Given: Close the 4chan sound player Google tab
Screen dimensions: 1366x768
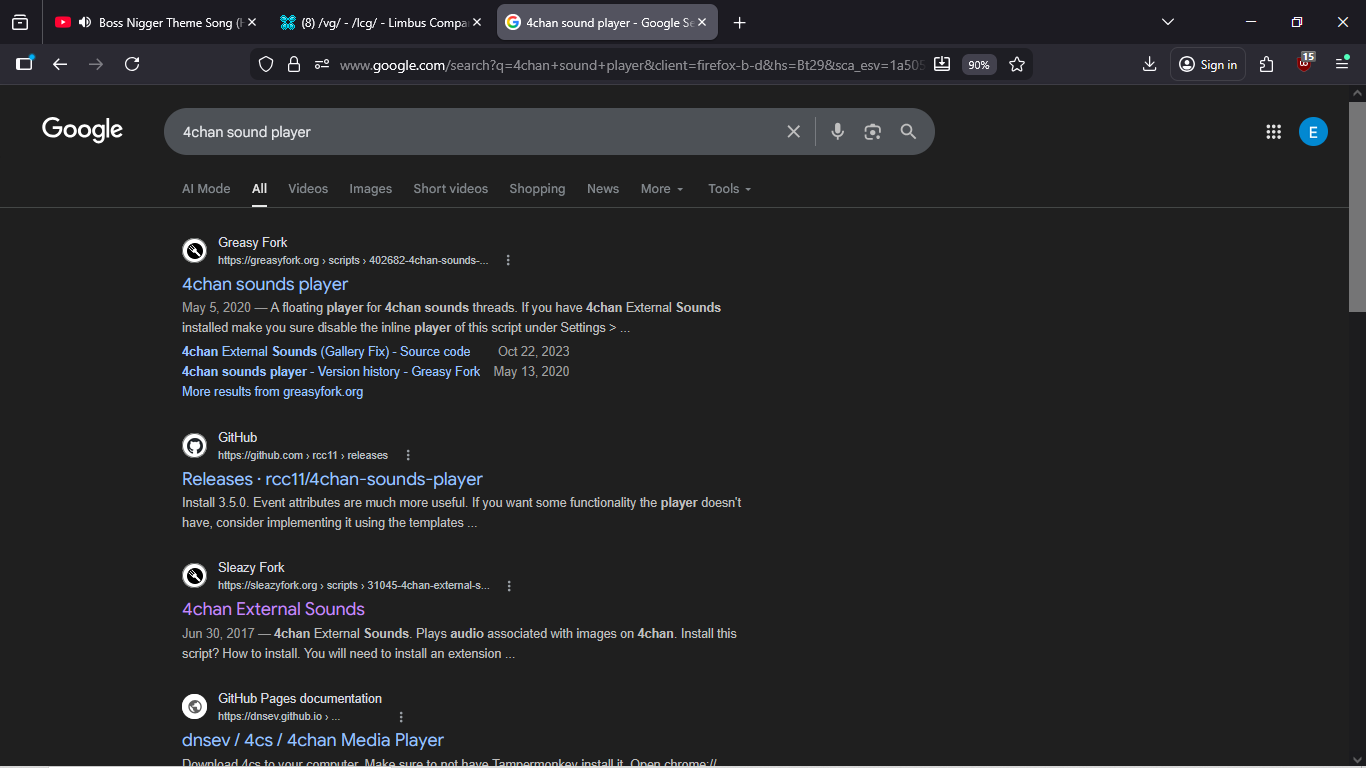Looking at the screenshot, I should [x=701, y=22].
